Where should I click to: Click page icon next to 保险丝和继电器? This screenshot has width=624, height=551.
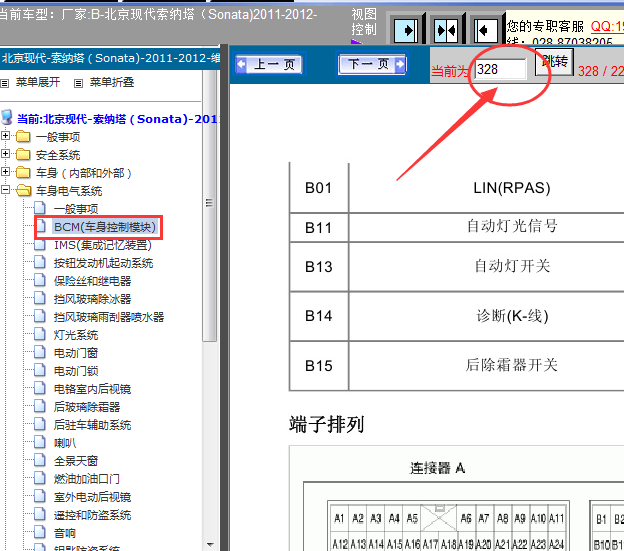click(x=40, y=279)
